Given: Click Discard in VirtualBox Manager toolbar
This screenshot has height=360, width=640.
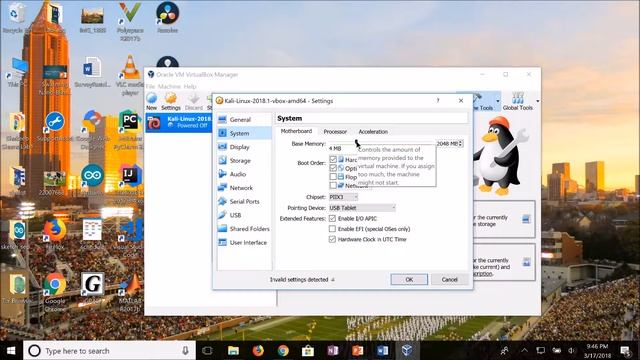Looking at the screenshot, I should 194,101.
